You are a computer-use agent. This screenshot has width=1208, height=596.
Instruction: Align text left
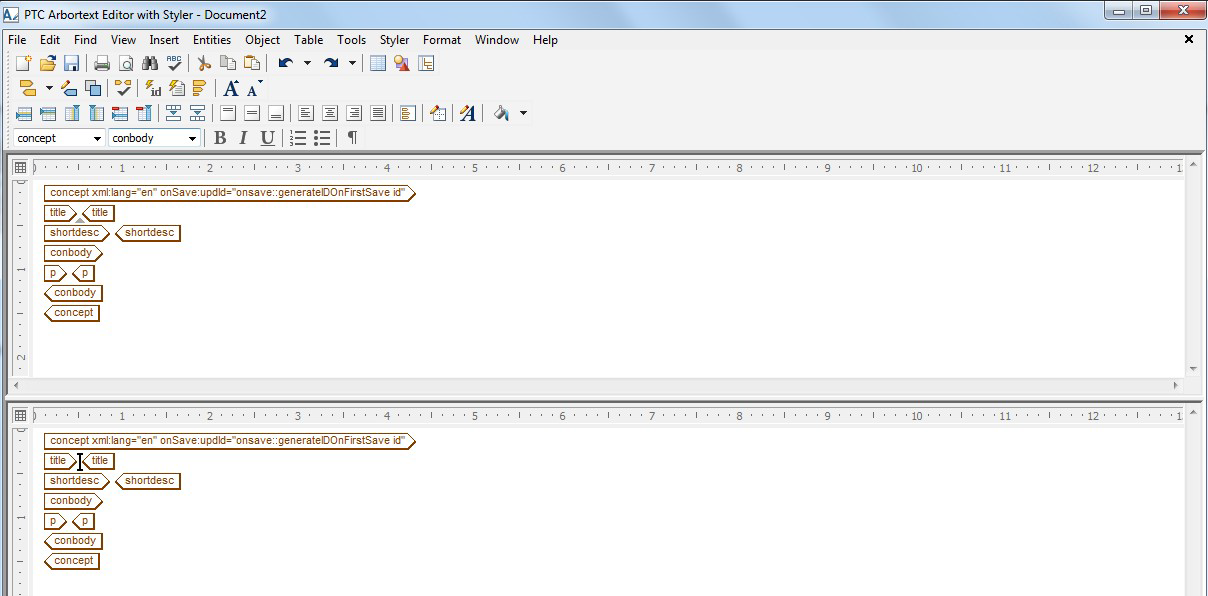click(x=306, y=113)
